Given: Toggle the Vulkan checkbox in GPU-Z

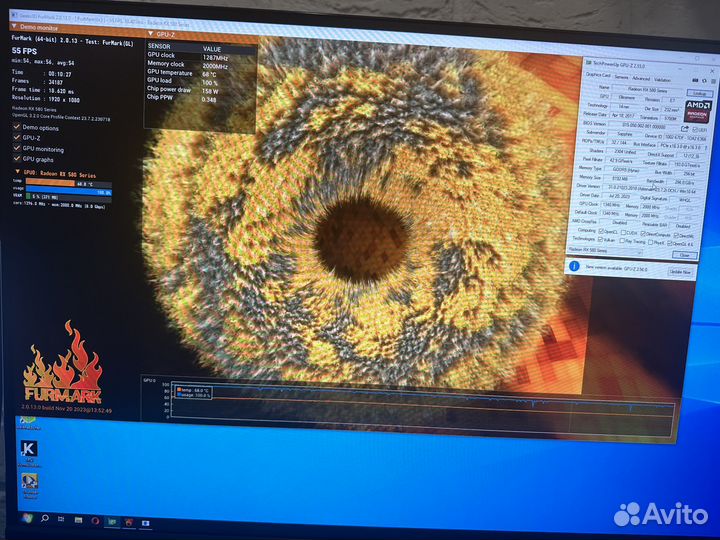Looking at the screenshot, I should [x=601, y=239].
